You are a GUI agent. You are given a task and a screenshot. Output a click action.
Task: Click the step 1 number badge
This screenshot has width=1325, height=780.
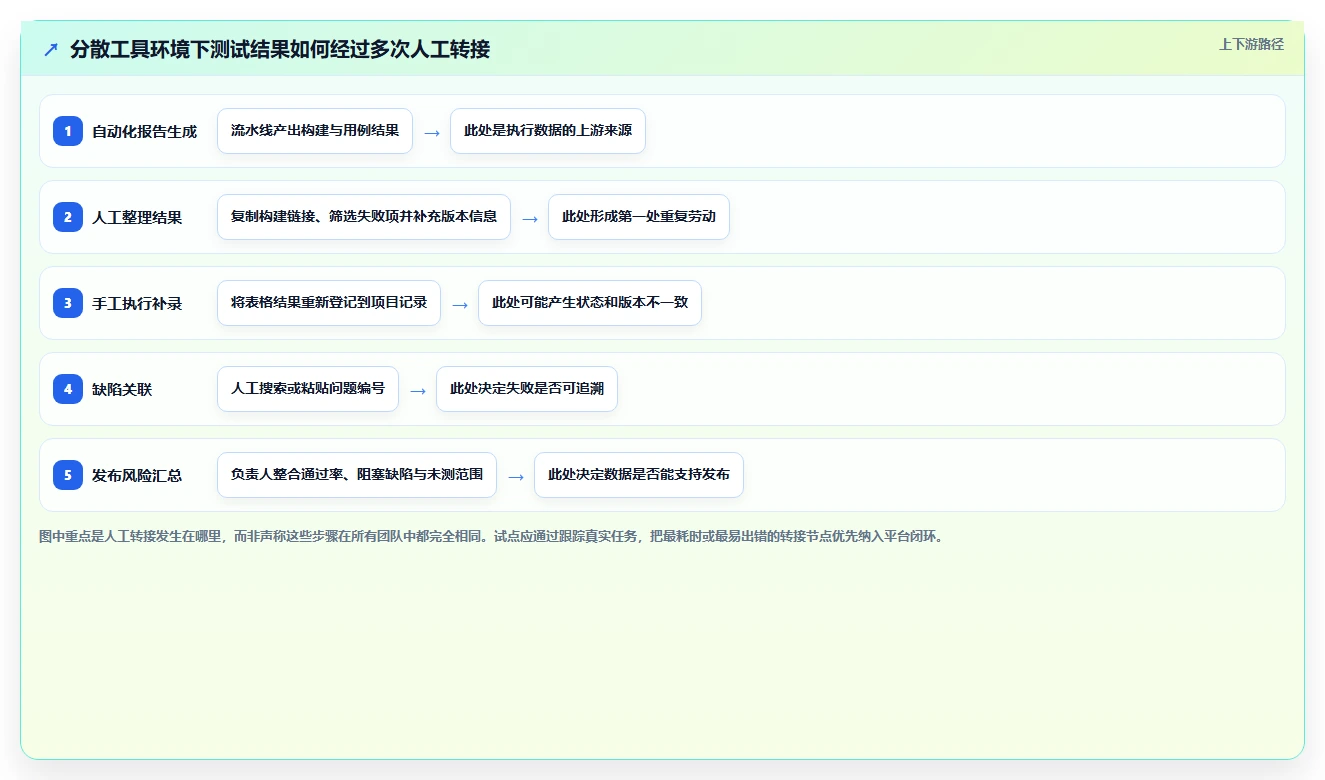68,131
